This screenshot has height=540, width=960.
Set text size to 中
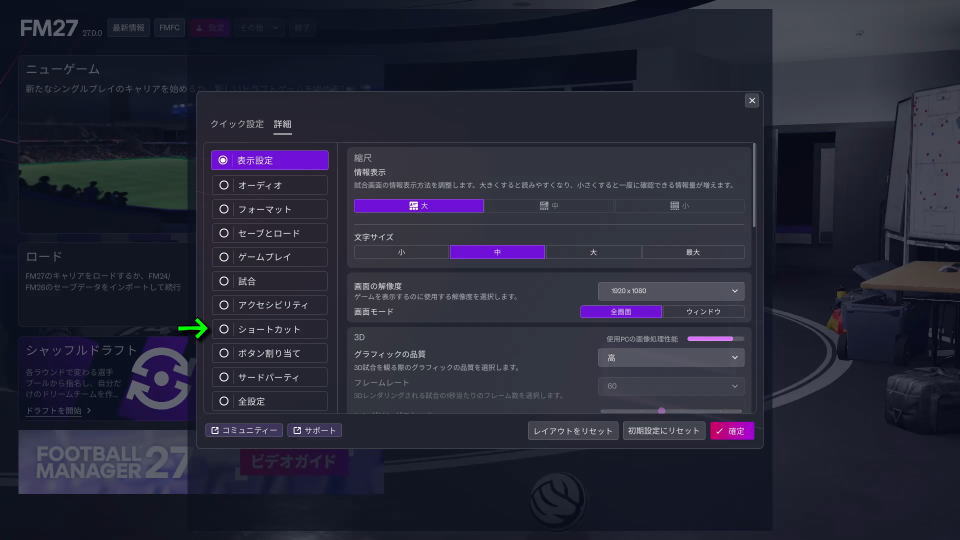point(497,252)
